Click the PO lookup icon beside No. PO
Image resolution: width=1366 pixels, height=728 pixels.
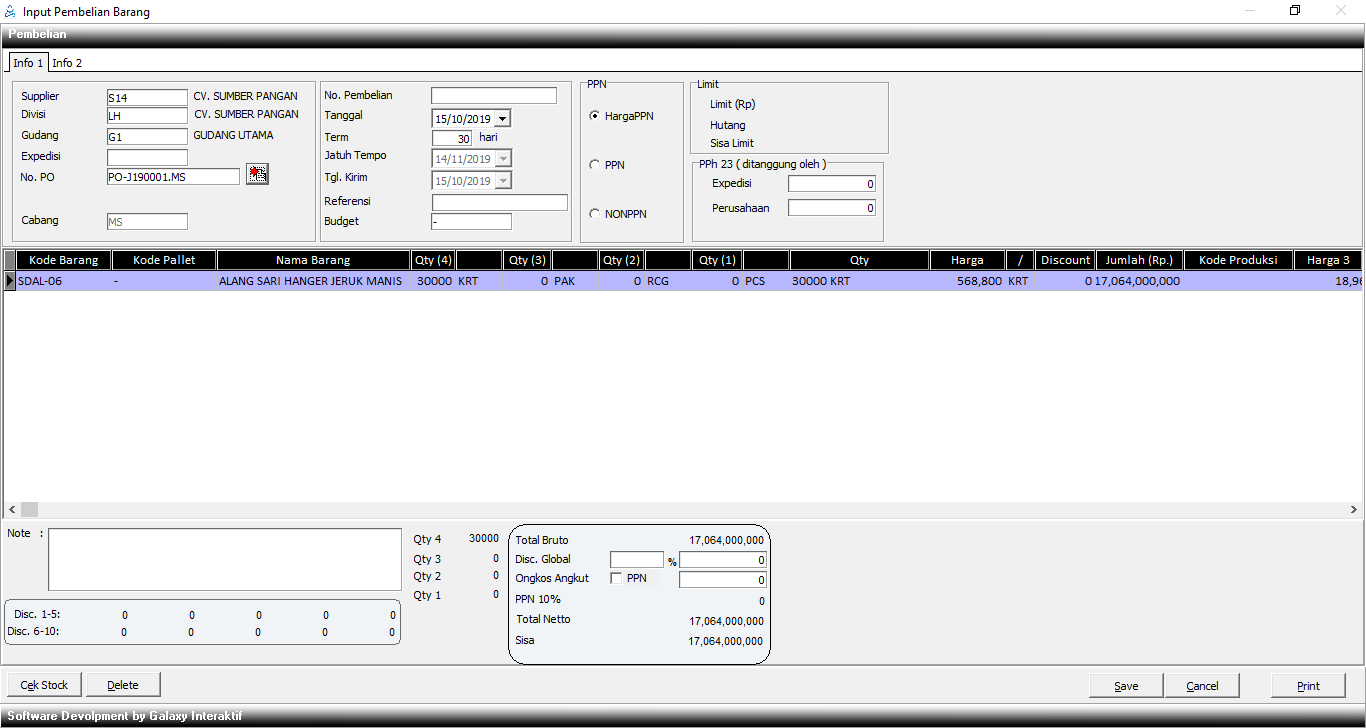point(257,175)
